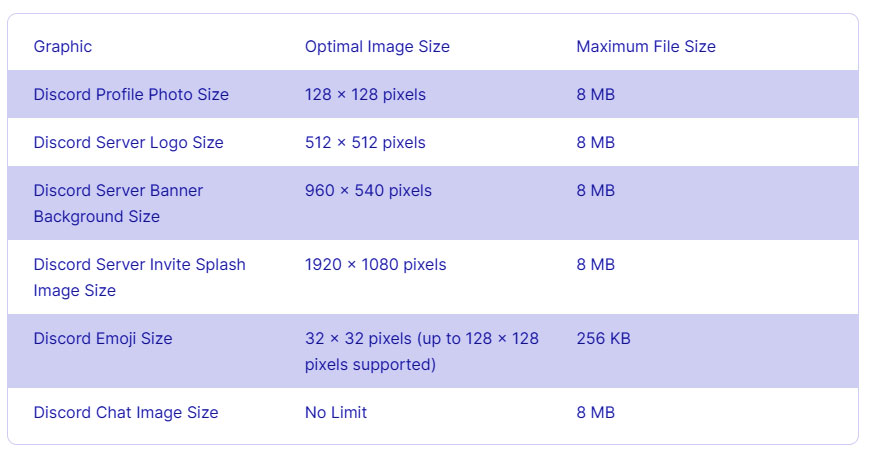This screenshot has height=458, width=870.
Task: Select the Discord Emoji Size cell
Action: [103, 338]
